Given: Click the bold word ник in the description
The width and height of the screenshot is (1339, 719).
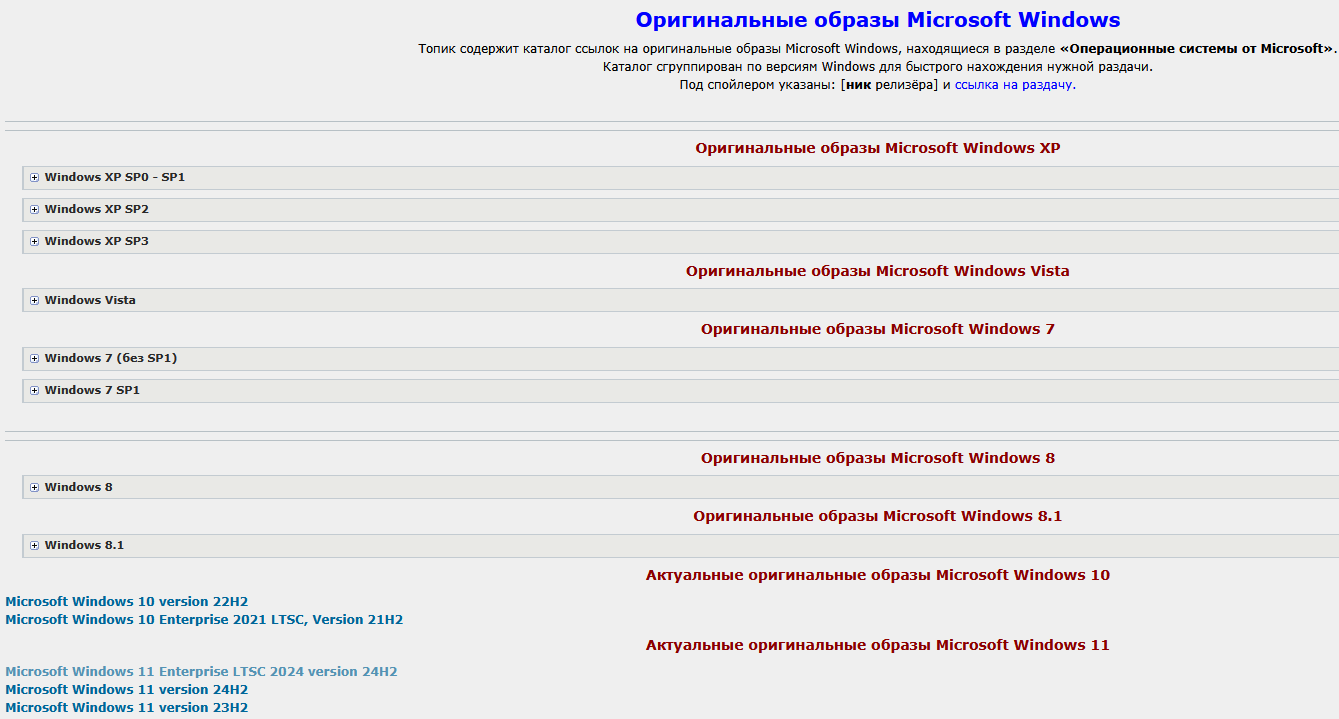Looking at the screenshot, I should (859, 85).
